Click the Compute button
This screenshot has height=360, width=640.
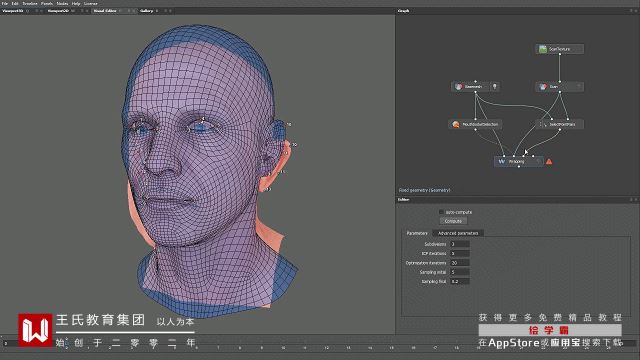[x=453, y=221]
